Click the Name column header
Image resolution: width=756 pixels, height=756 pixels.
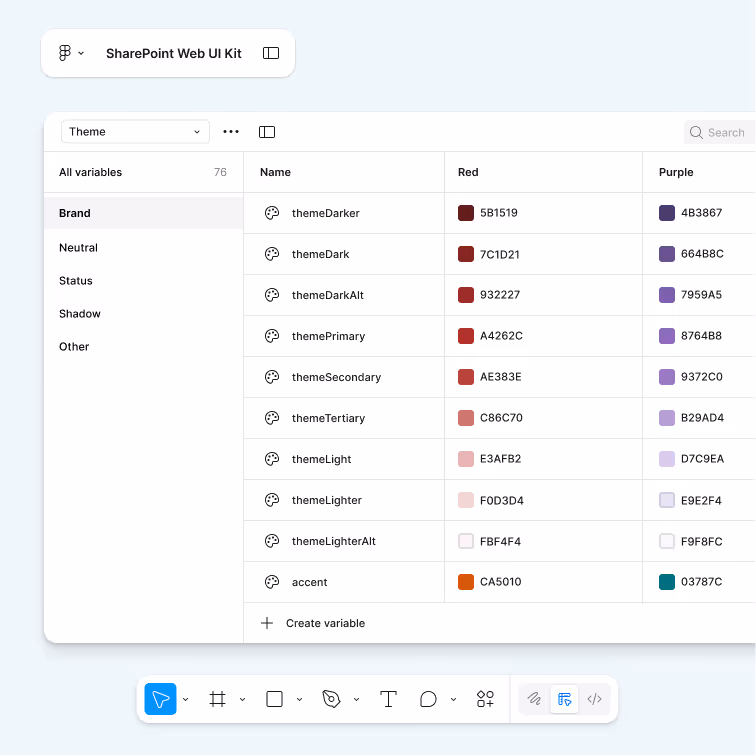[275, 172]
